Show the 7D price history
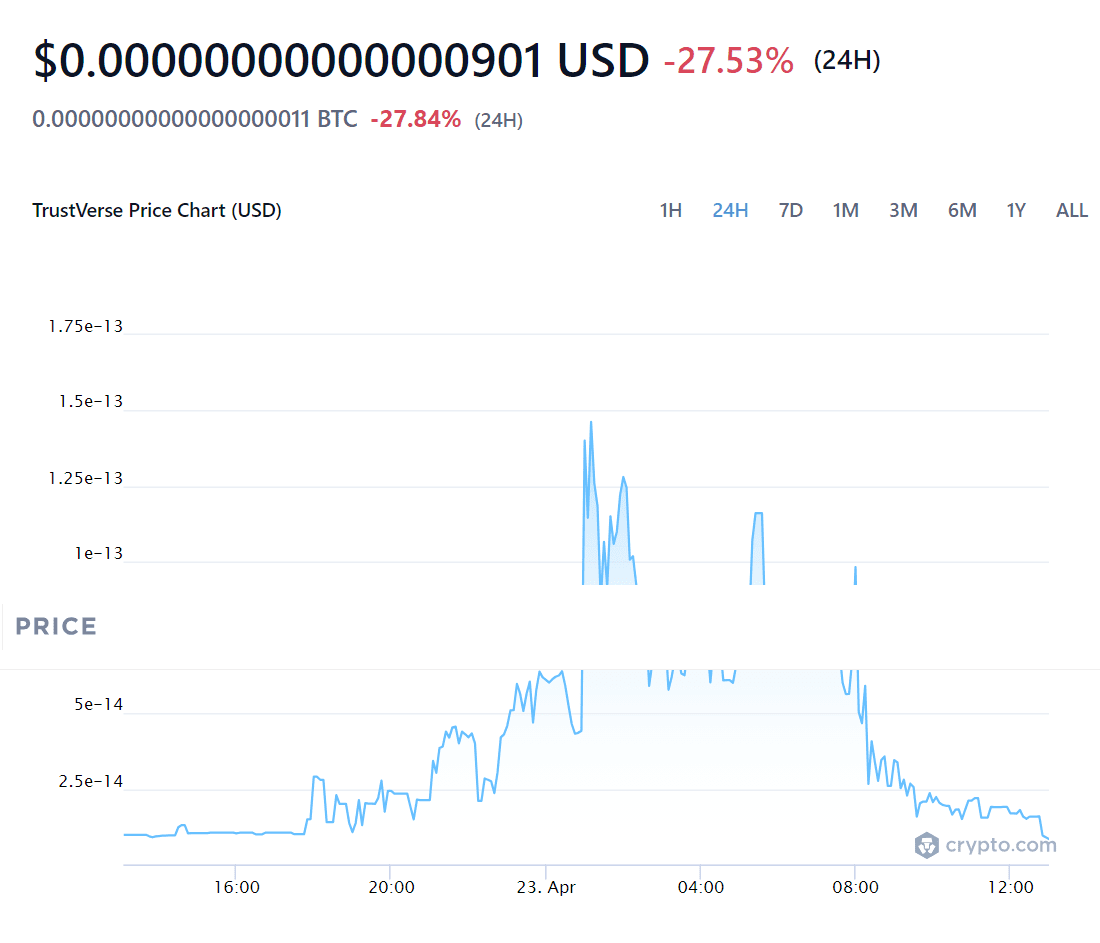1100x943 pixels. pyautogui.click(x=790, y=210)
